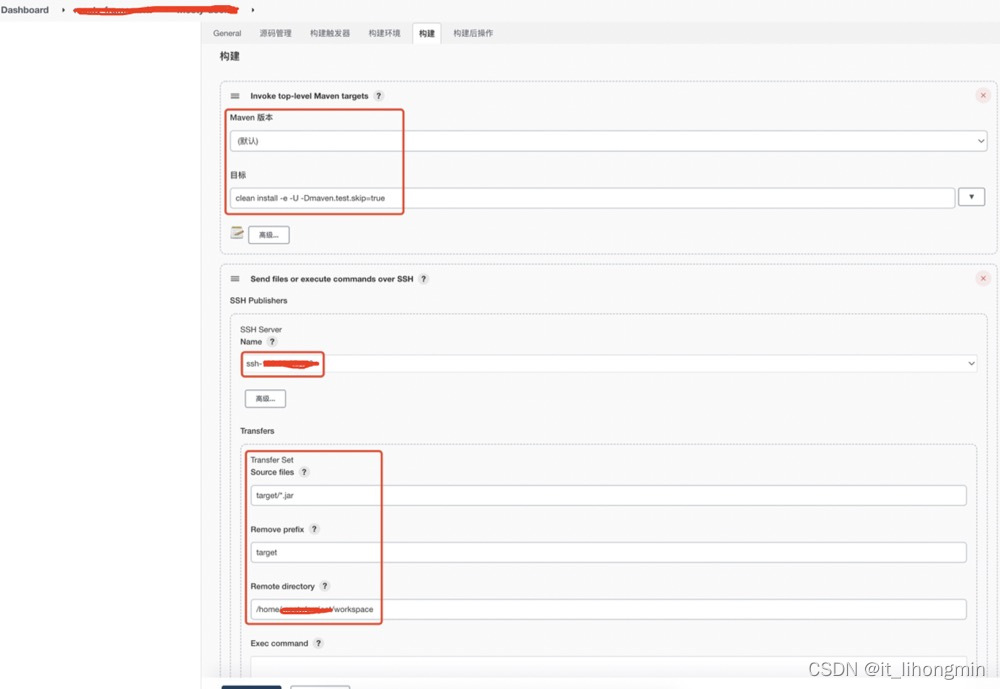Viewport: 1000px width, 689px height.
Task: Click the 'Transfers' label
Action: click(257, 431)
